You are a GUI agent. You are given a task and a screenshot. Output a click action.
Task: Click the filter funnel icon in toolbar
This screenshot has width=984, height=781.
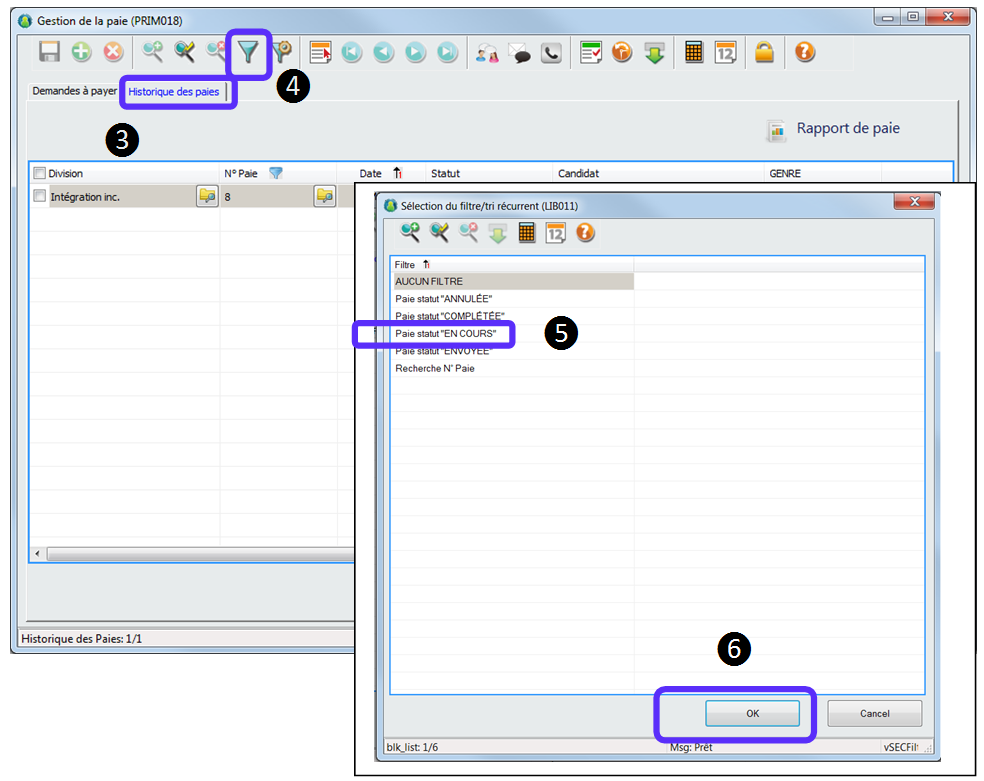(249, 53)
